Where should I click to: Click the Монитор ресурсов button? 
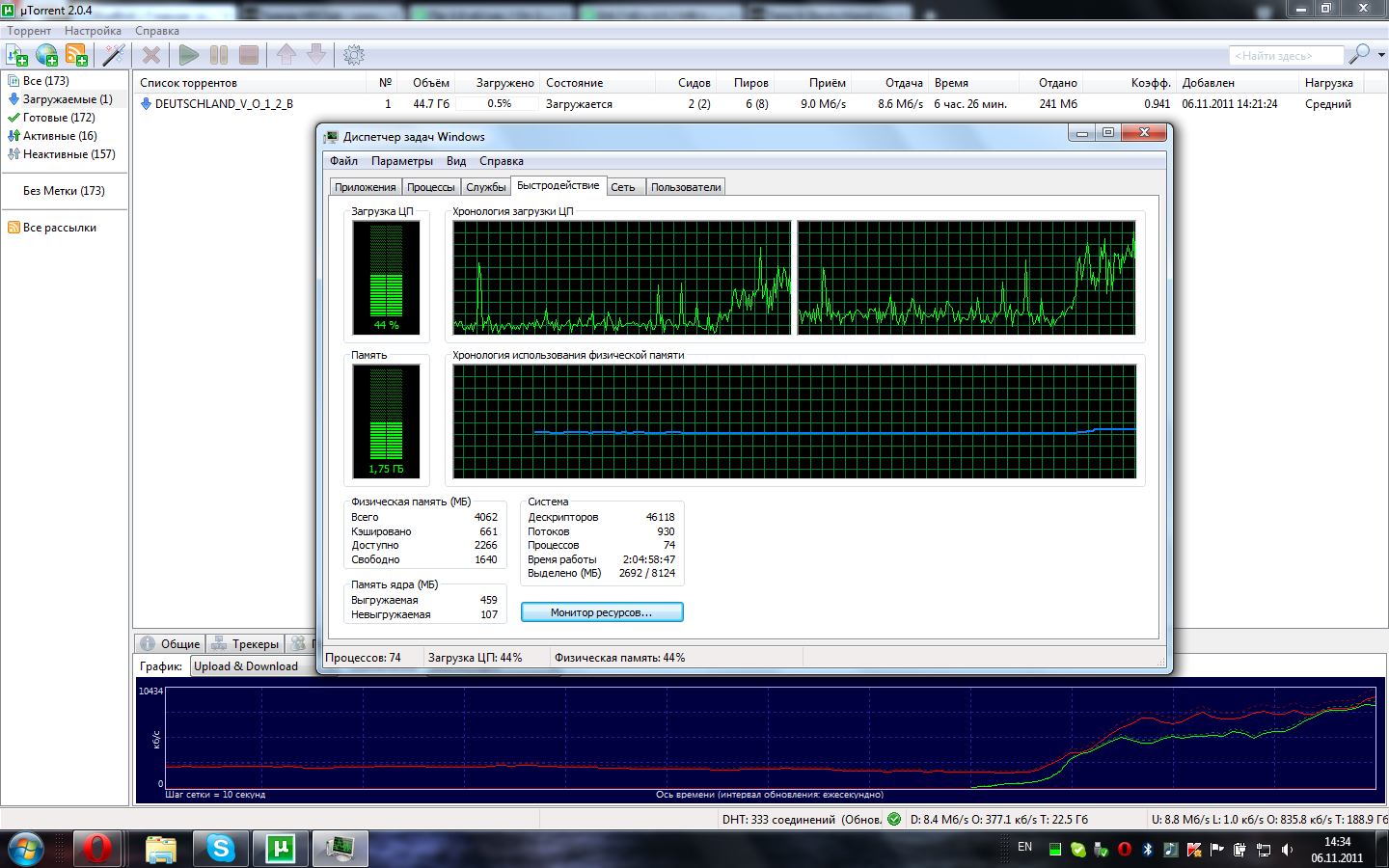[602, 612]
